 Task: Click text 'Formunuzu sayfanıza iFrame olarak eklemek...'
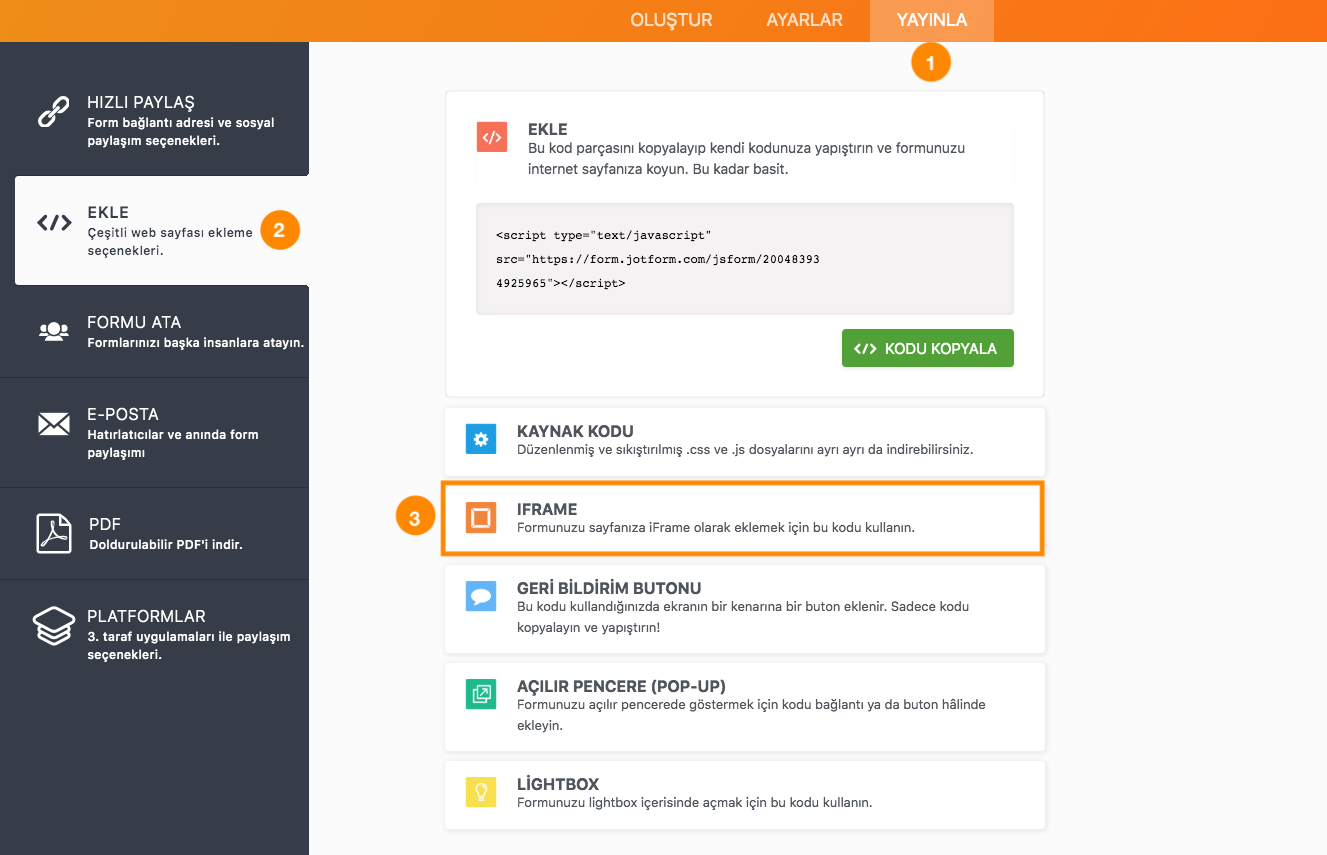(x=716, y=527)
